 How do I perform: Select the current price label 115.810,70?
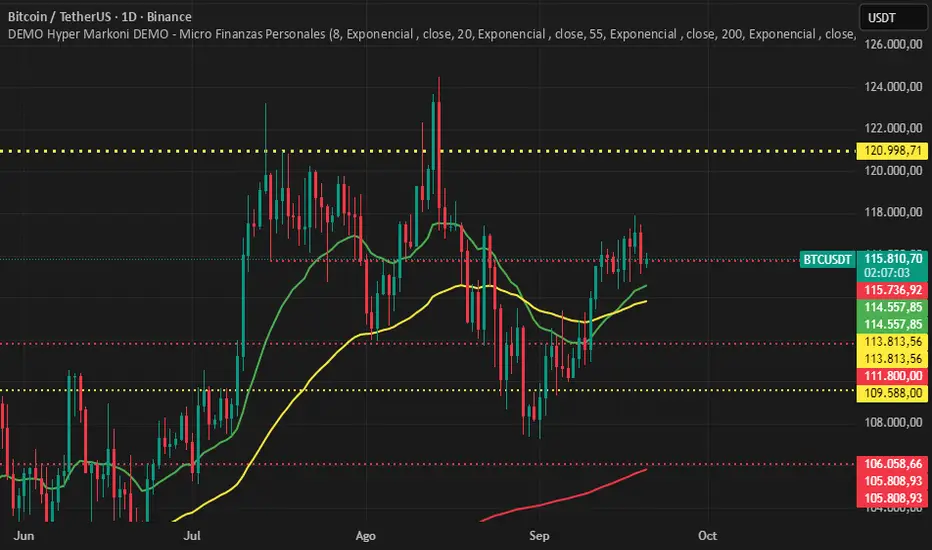[x=893, y=259]
